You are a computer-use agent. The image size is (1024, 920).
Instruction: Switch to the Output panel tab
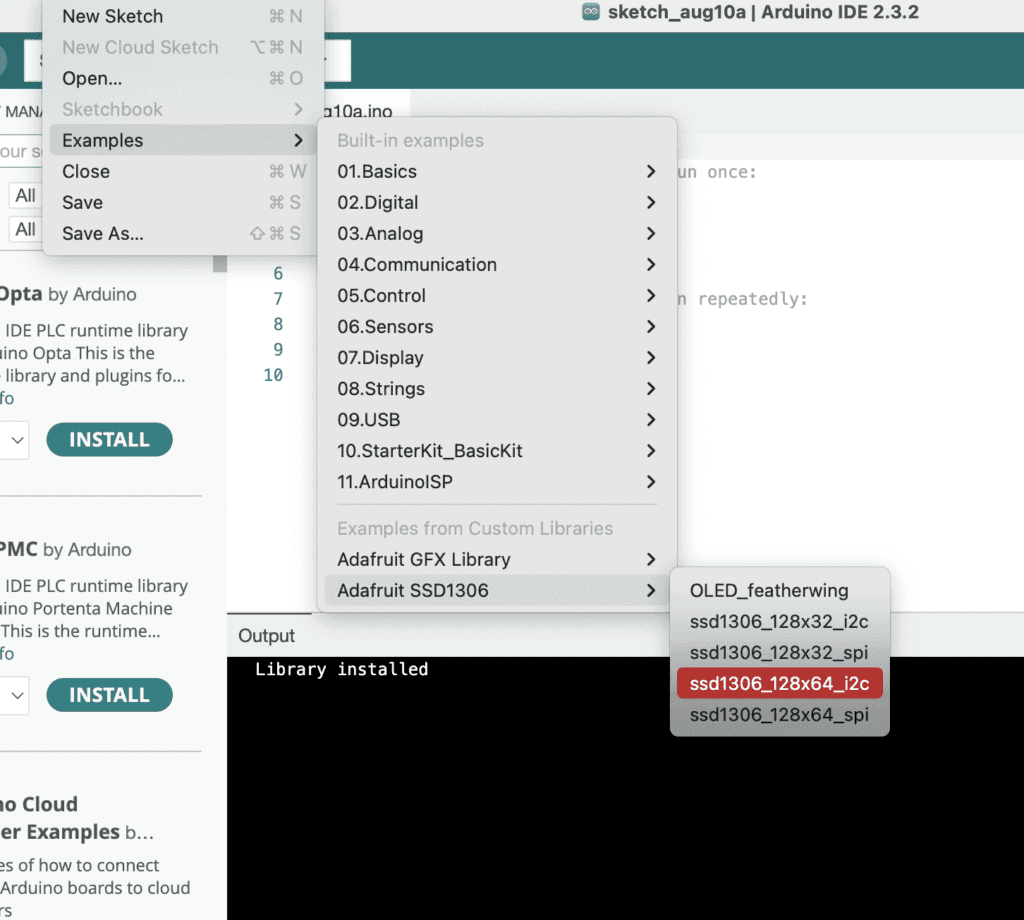click(x=266, y=635)
